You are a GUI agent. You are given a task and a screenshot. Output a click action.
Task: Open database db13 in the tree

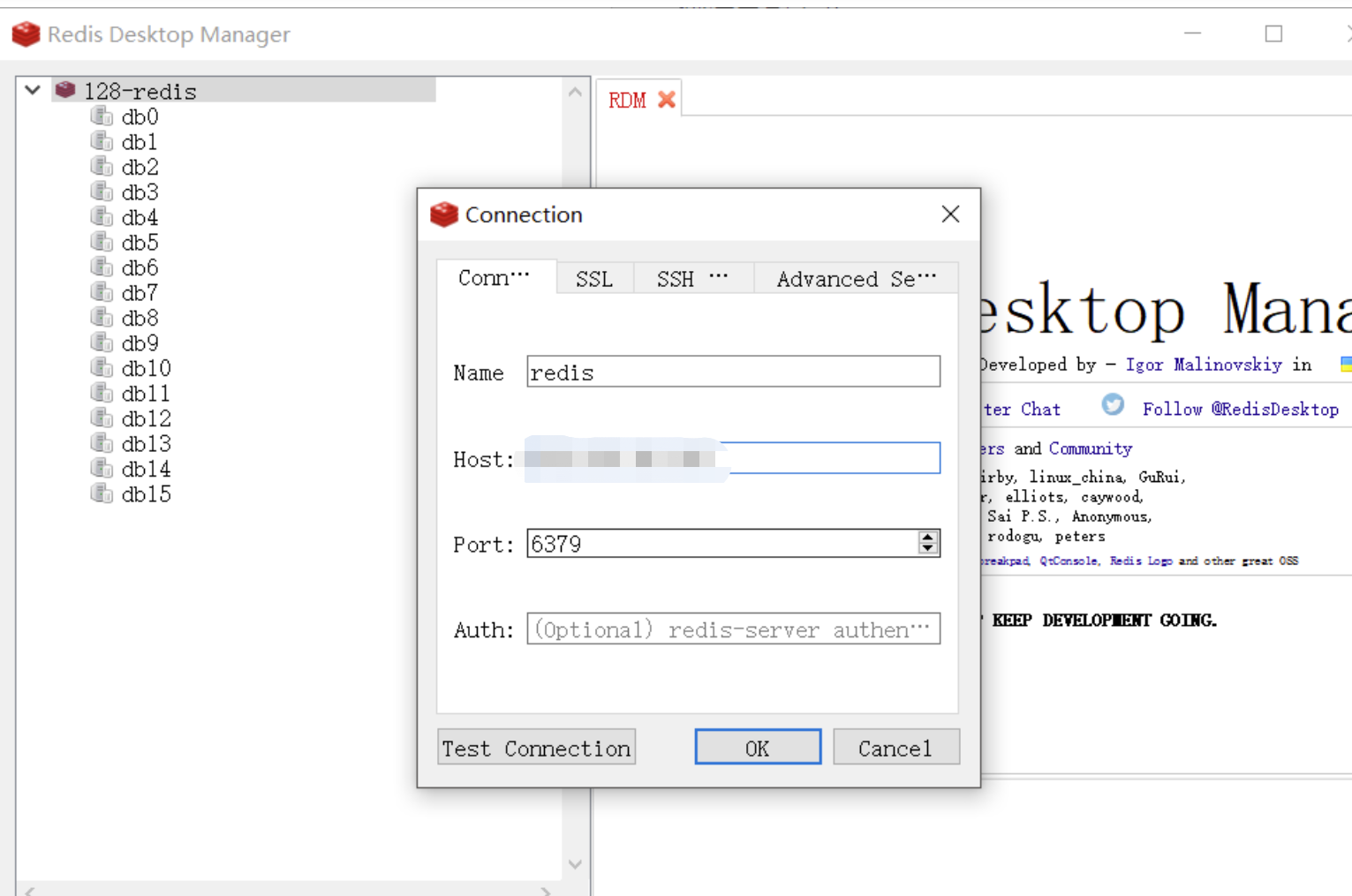click(146, 443)
